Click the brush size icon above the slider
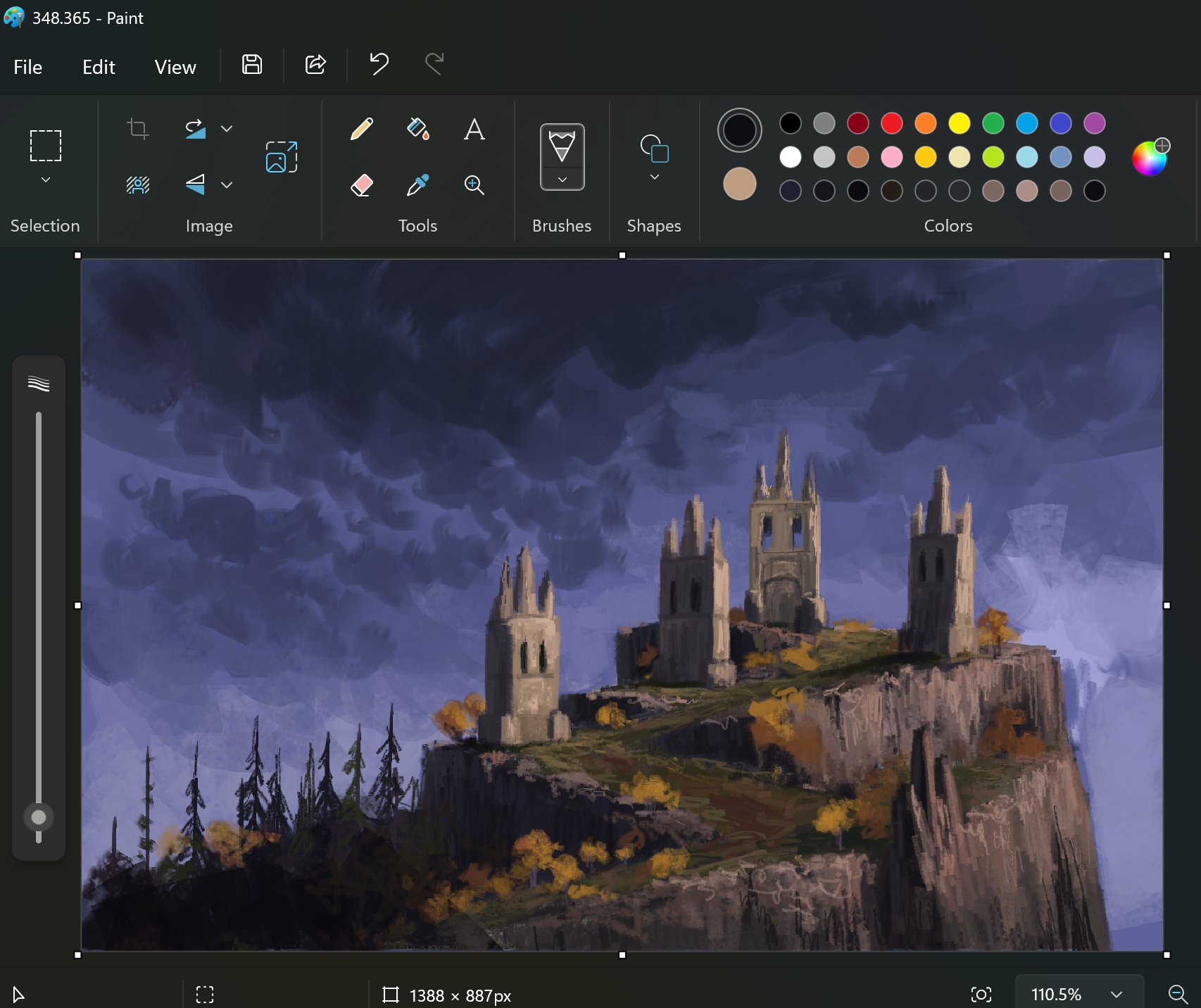 pos(39,383)
